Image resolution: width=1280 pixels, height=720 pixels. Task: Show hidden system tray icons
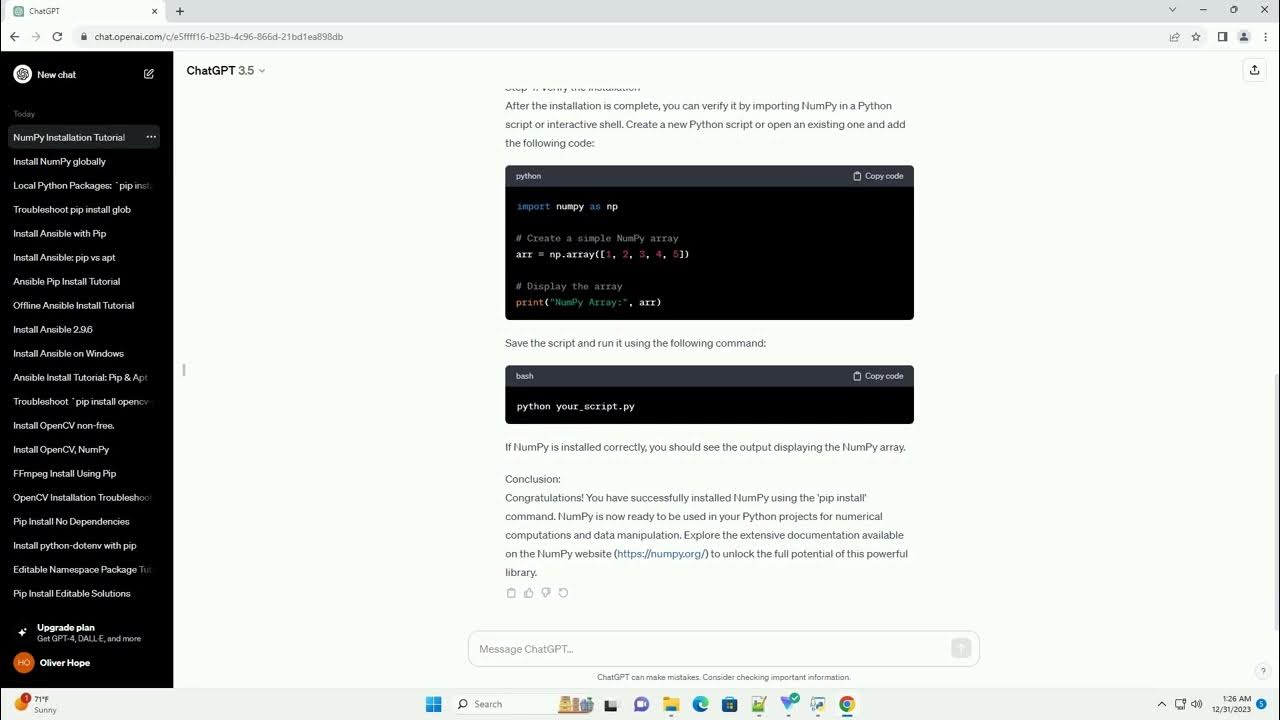point(1162,704)
